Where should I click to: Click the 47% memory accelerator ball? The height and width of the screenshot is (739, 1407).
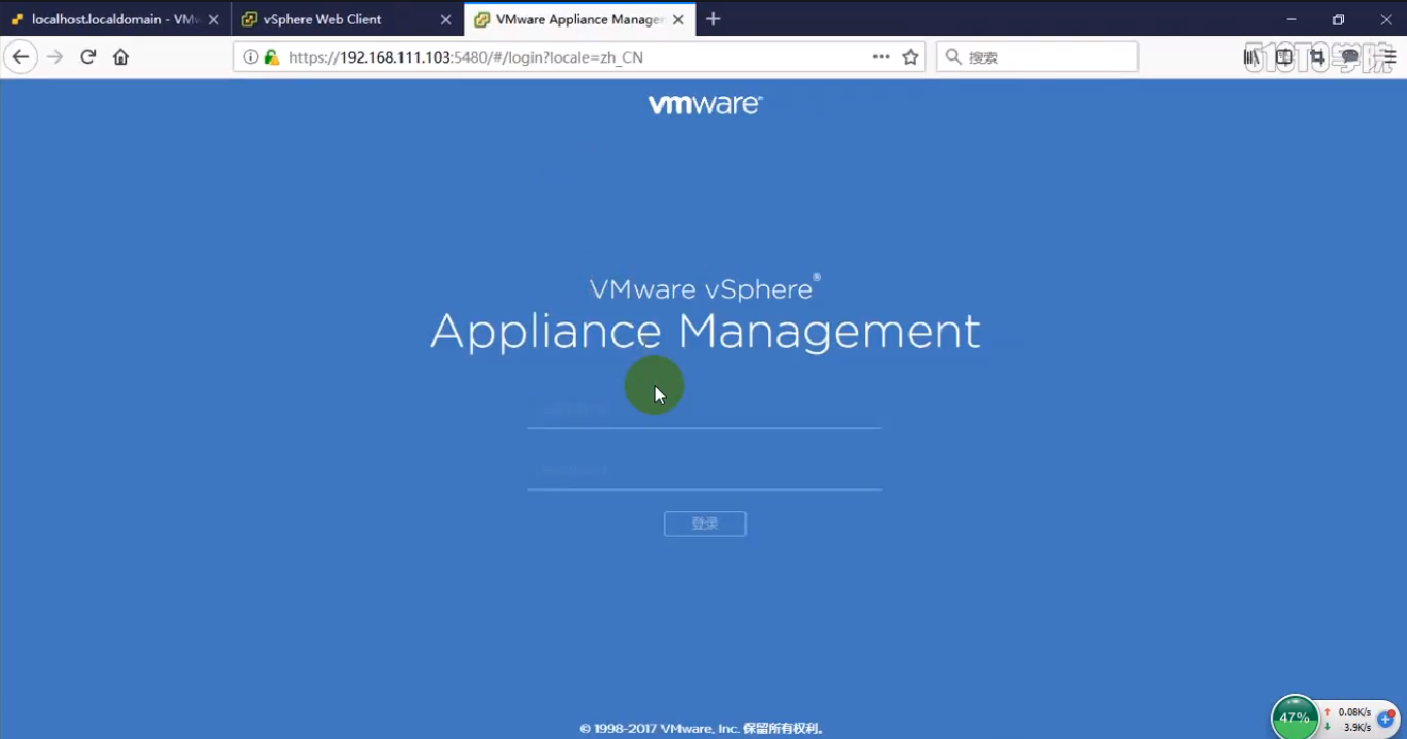point(1294,717)
